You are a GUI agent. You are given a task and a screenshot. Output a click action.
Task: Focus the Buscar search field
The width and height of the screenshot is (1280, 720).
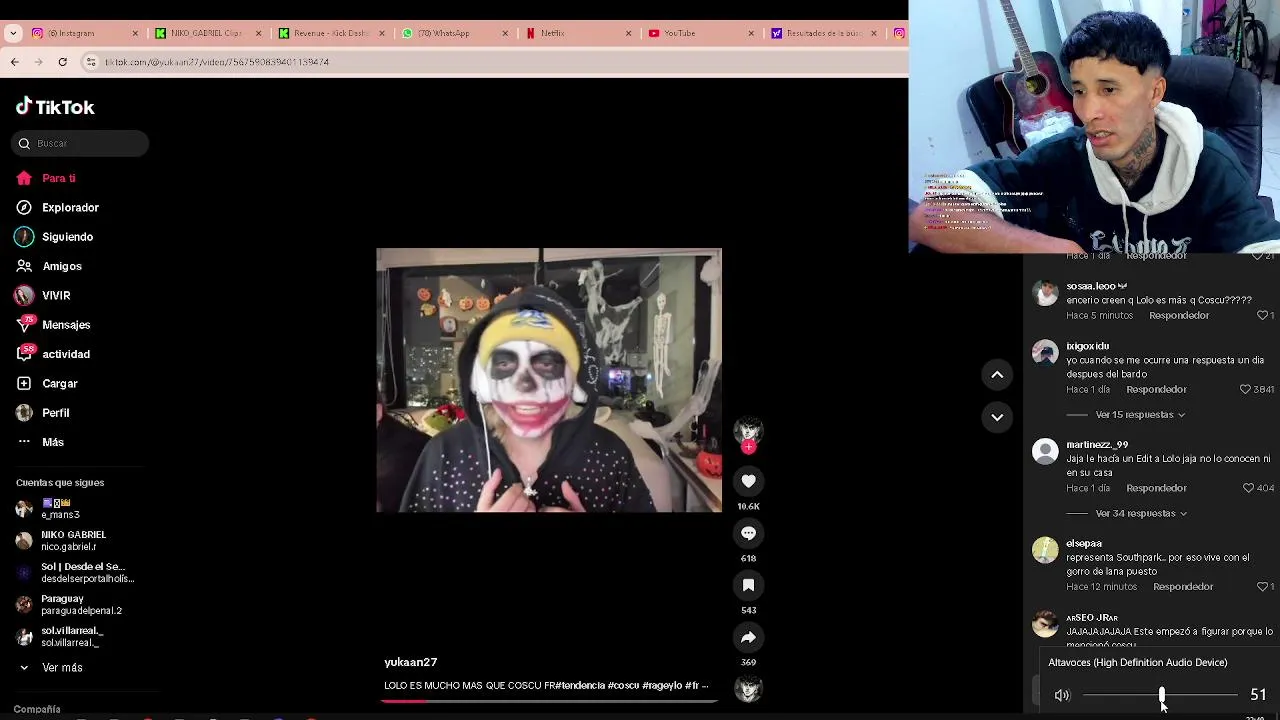[x=80, y=143]
